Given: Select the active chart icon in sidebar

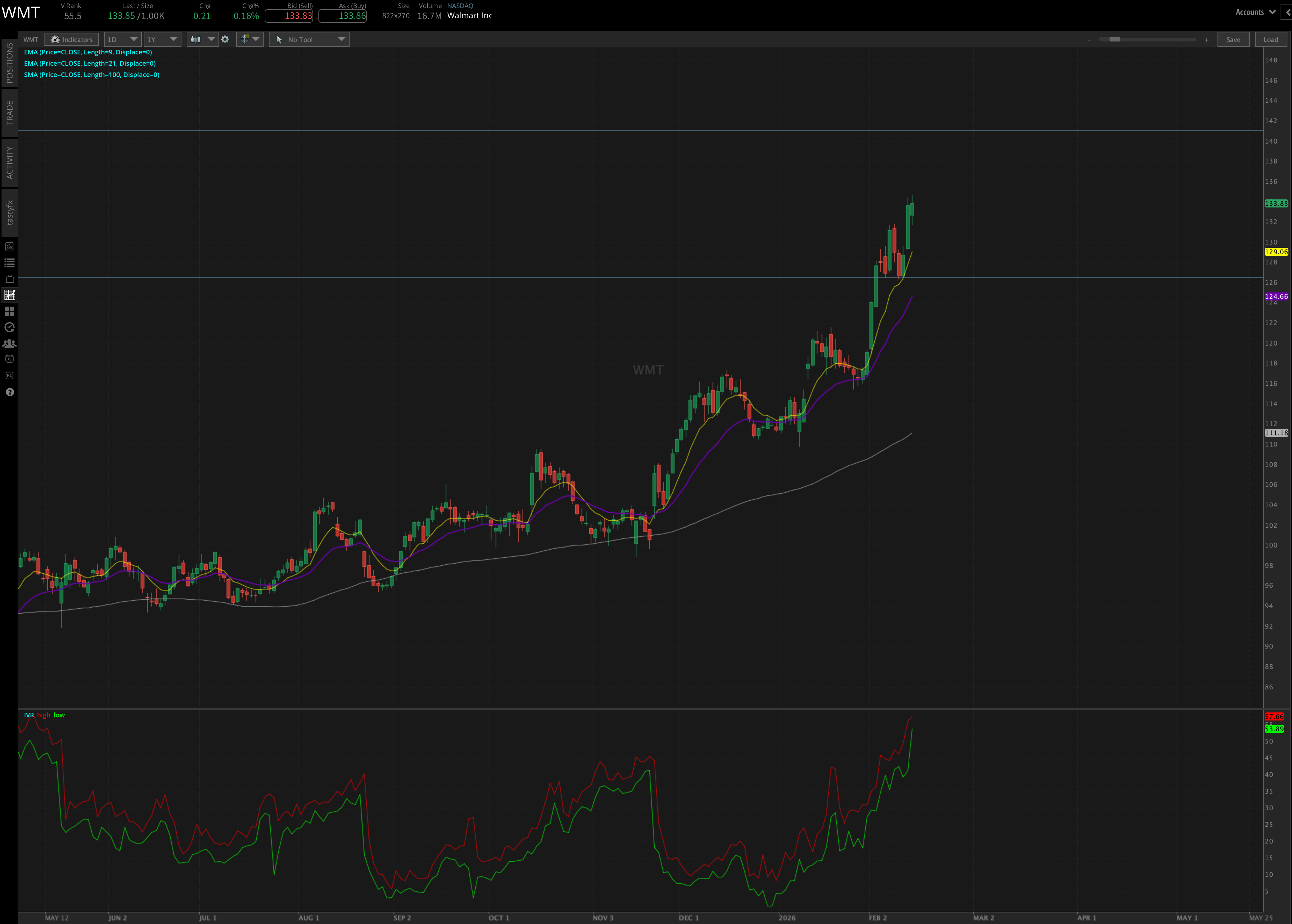Looking at the screenshot, I should pos(9,295).
